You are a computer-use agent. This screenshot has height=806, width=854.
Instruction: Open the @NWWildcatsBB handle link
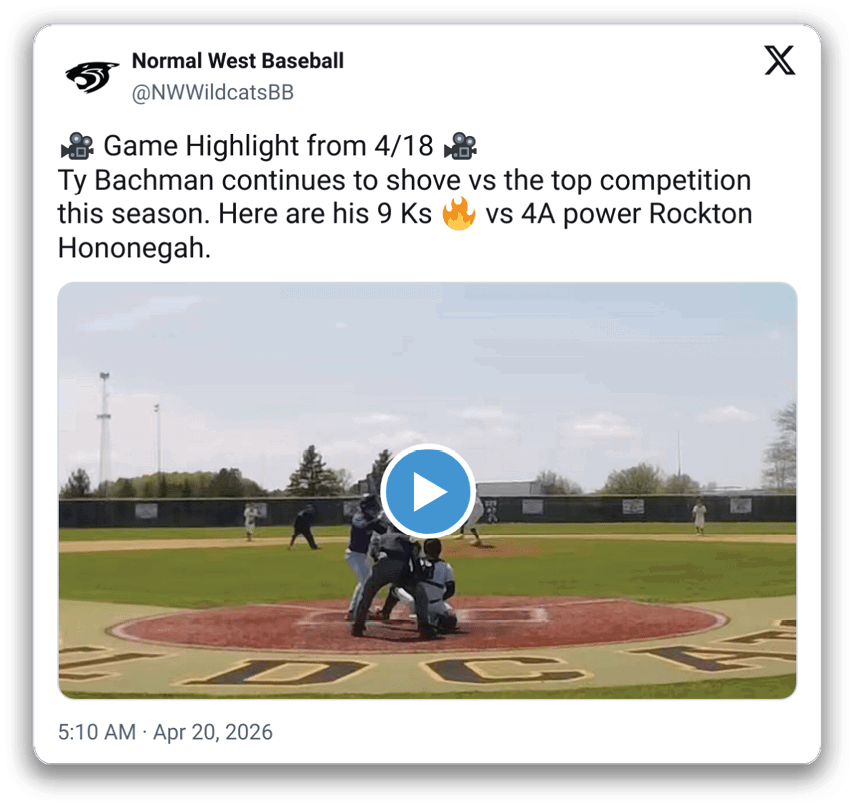pos(212,93)
